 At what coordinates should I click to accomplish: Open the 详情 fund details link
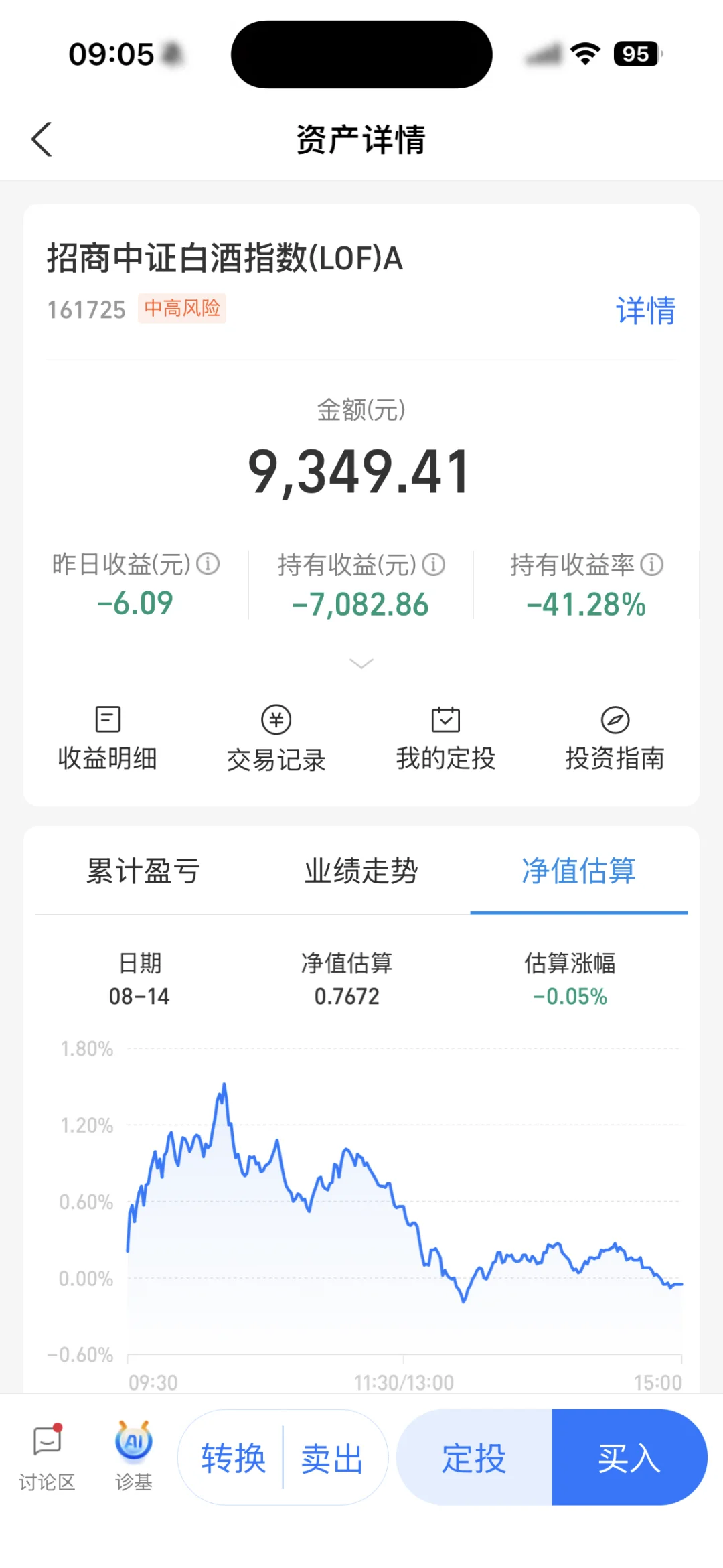point(645,311)
